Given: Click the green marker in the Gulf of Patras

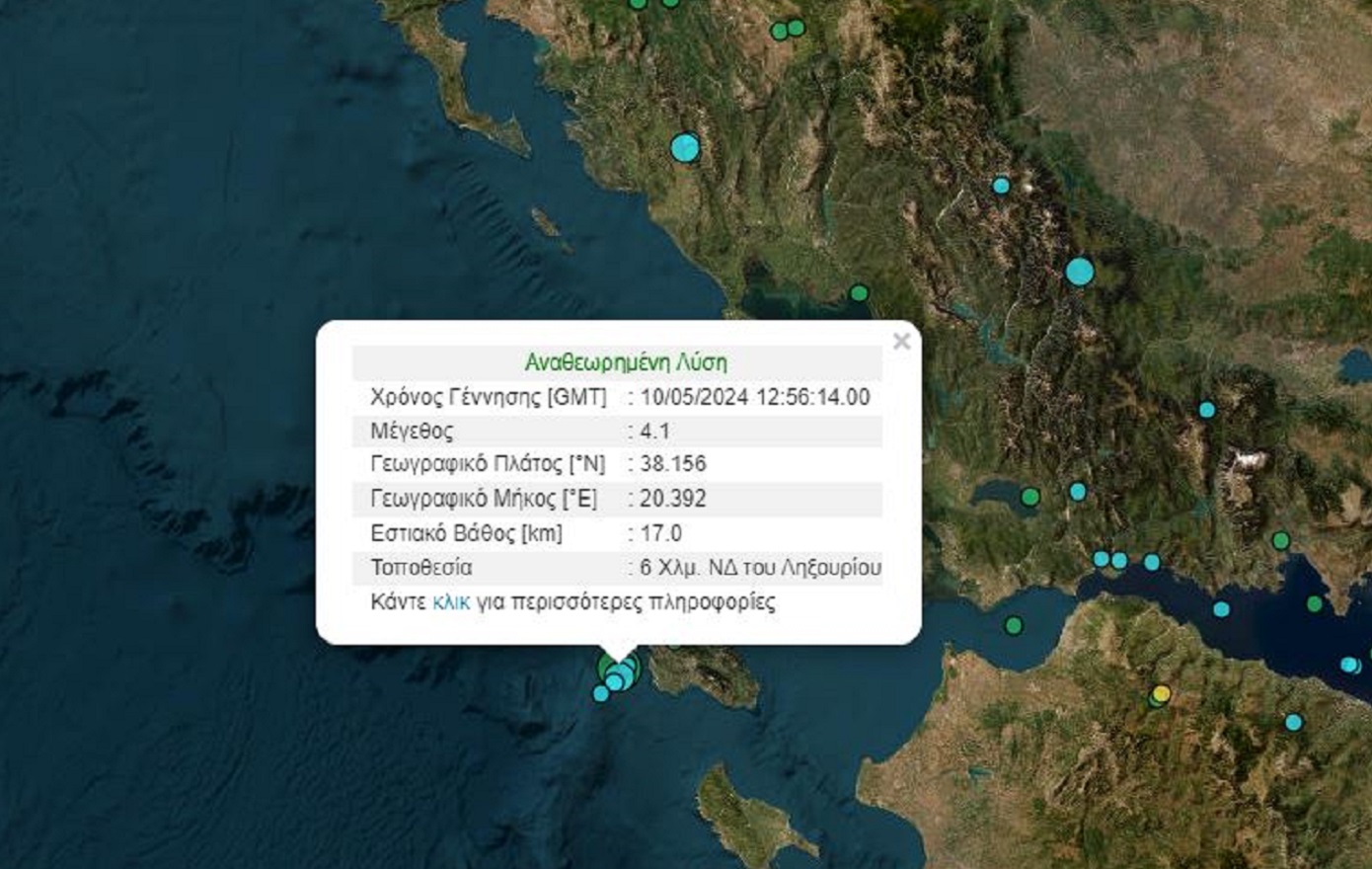Looking at the screenshot, I should tap(1013, 625).
